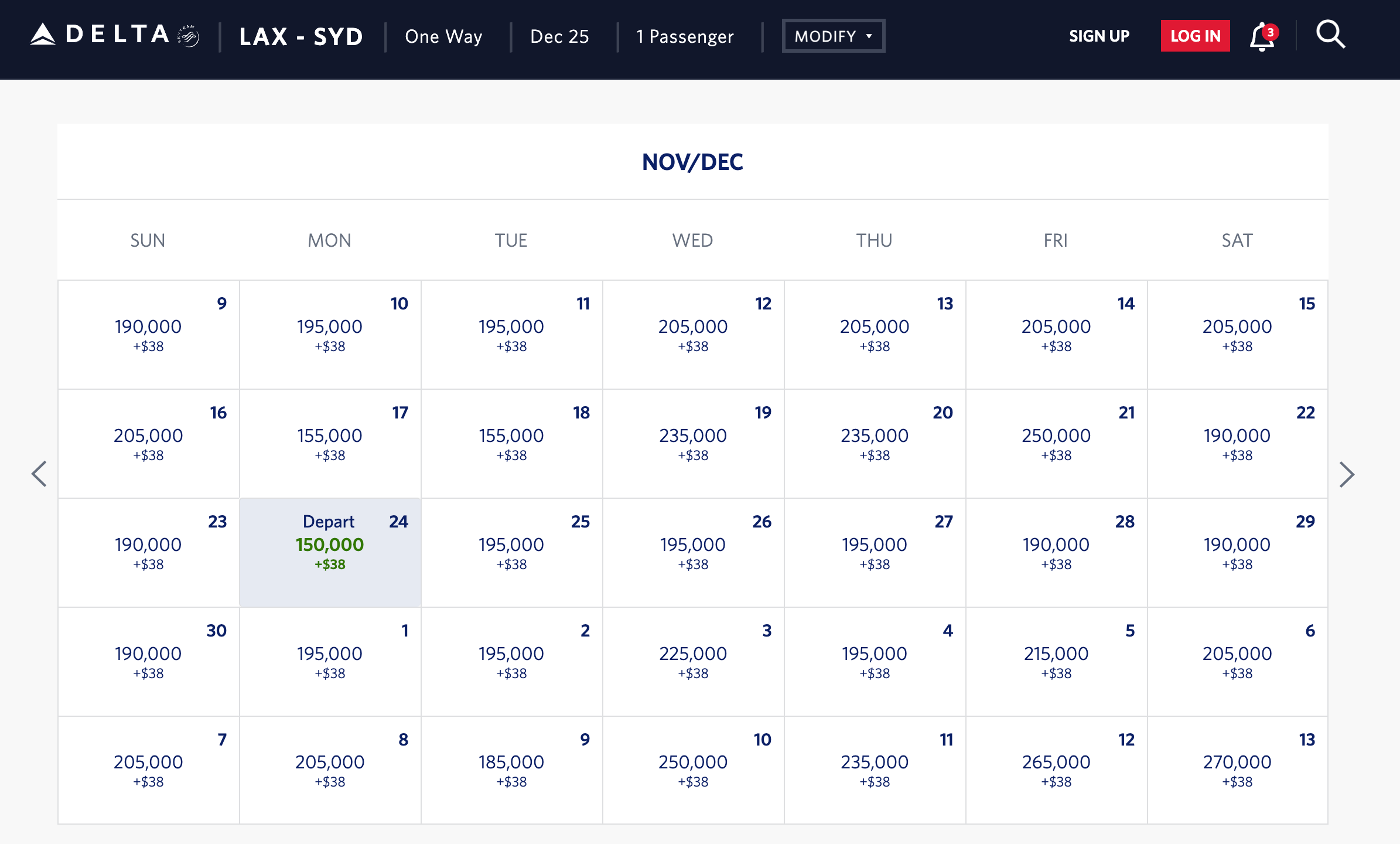Image resolution: width=1400 pixels, height=844 pixels.
Task: Select Dec 10 fare of 250,000 miles
Action: (694, 770)
